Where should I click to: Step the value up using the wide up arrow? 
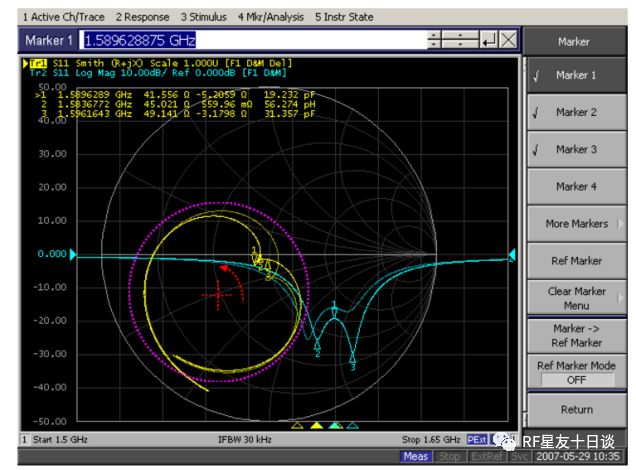click(x=460, y=35)
